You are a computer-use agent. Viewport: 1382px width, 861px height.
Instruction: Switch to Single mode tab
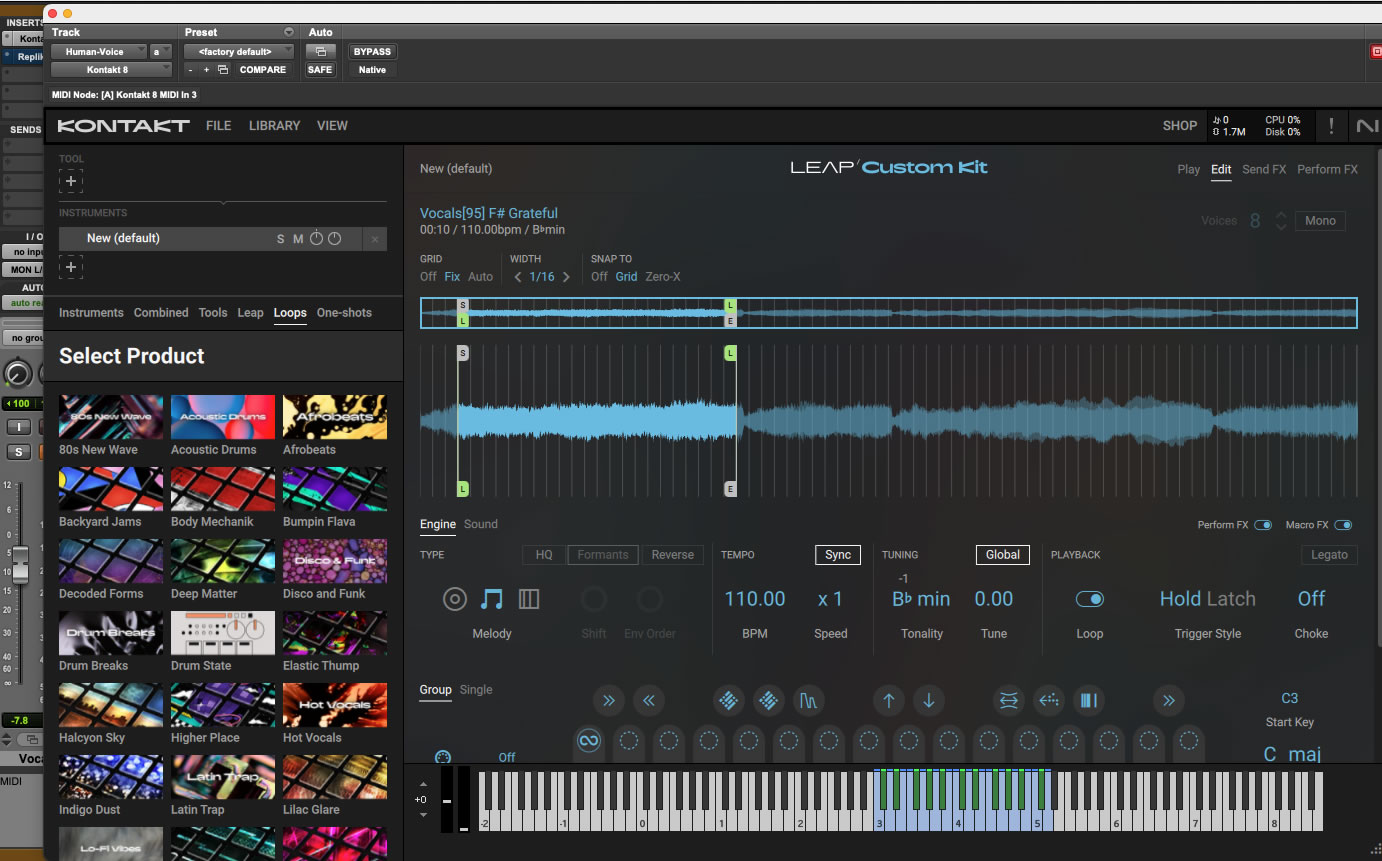click(476, 690)
